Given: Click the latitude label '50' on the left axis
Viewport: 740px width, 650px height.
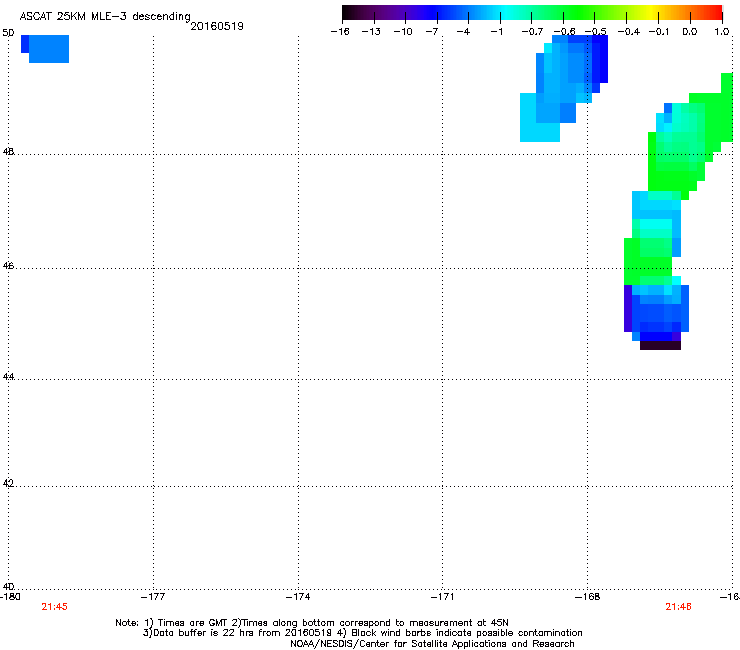Looking at the screenshot, I should [8, 33].
